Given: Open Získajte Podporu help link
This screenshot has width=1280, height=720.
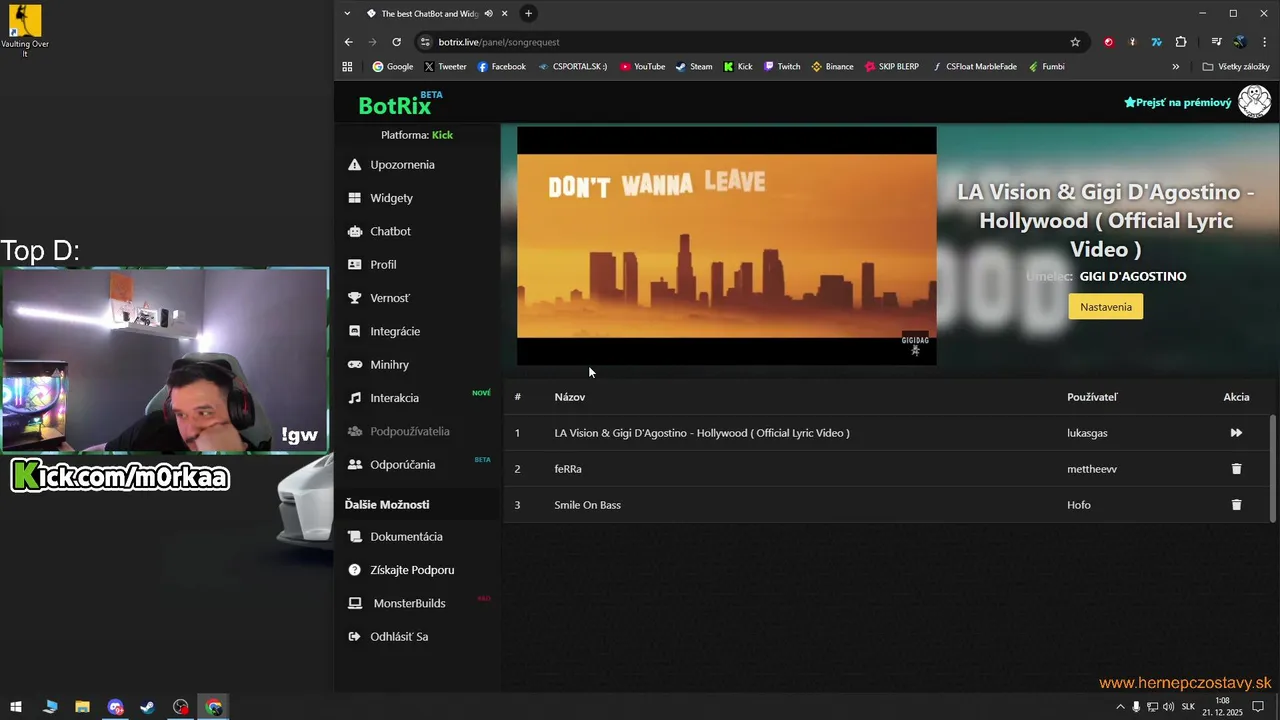Looking at the screenshot, I should (x=412, y=570).
